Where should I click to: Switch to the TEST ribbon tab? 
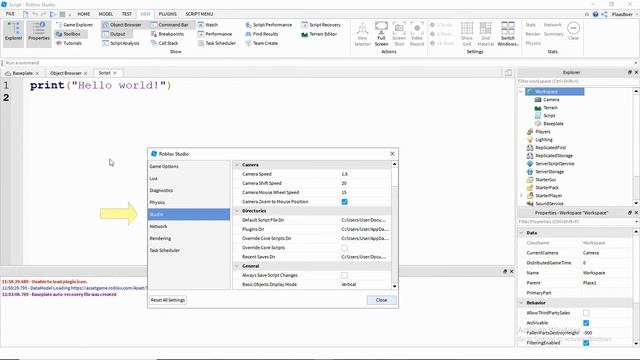pos(127,14)
